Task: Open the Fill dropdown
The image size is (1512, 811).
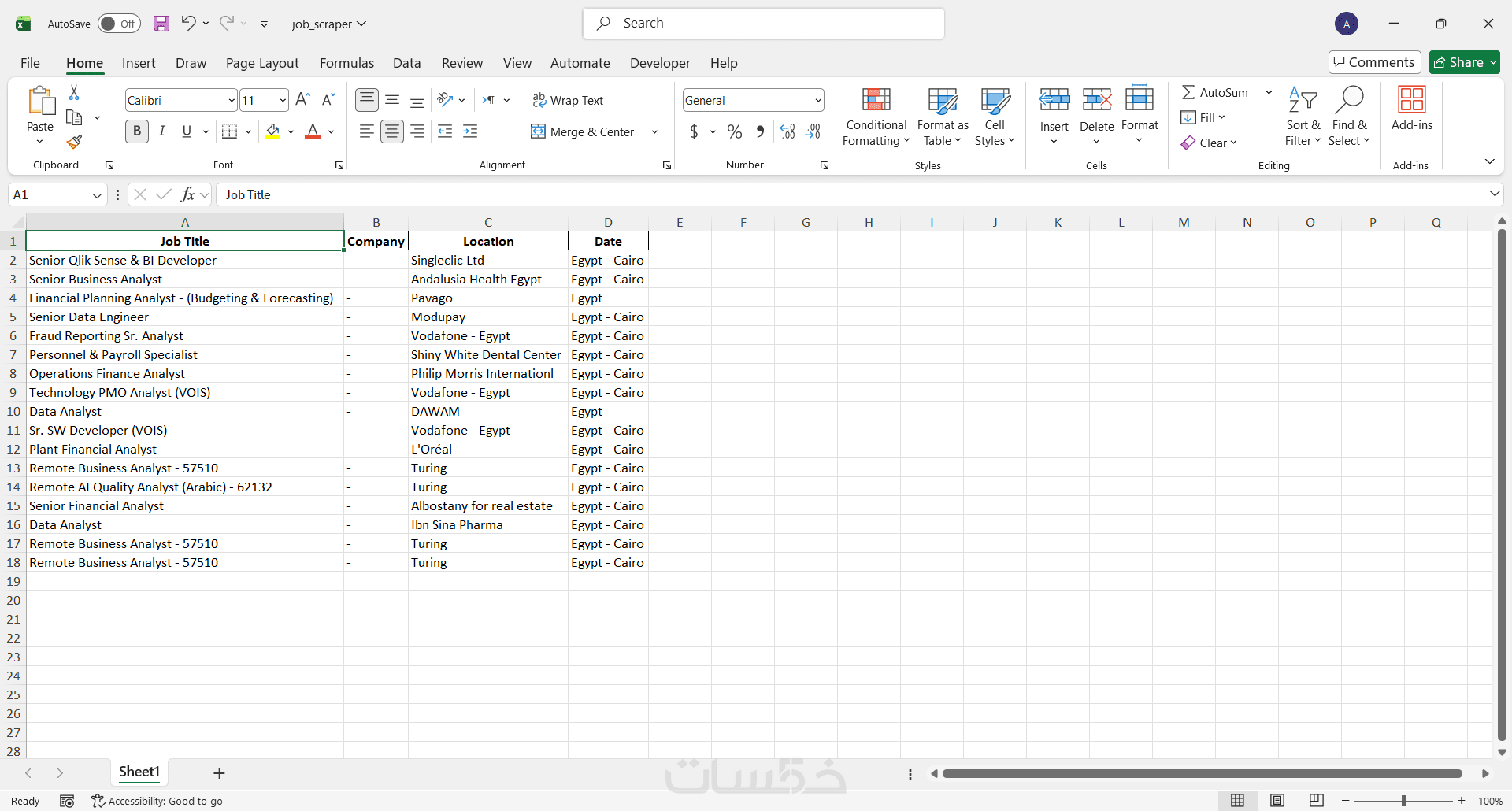Action: 1203,117
